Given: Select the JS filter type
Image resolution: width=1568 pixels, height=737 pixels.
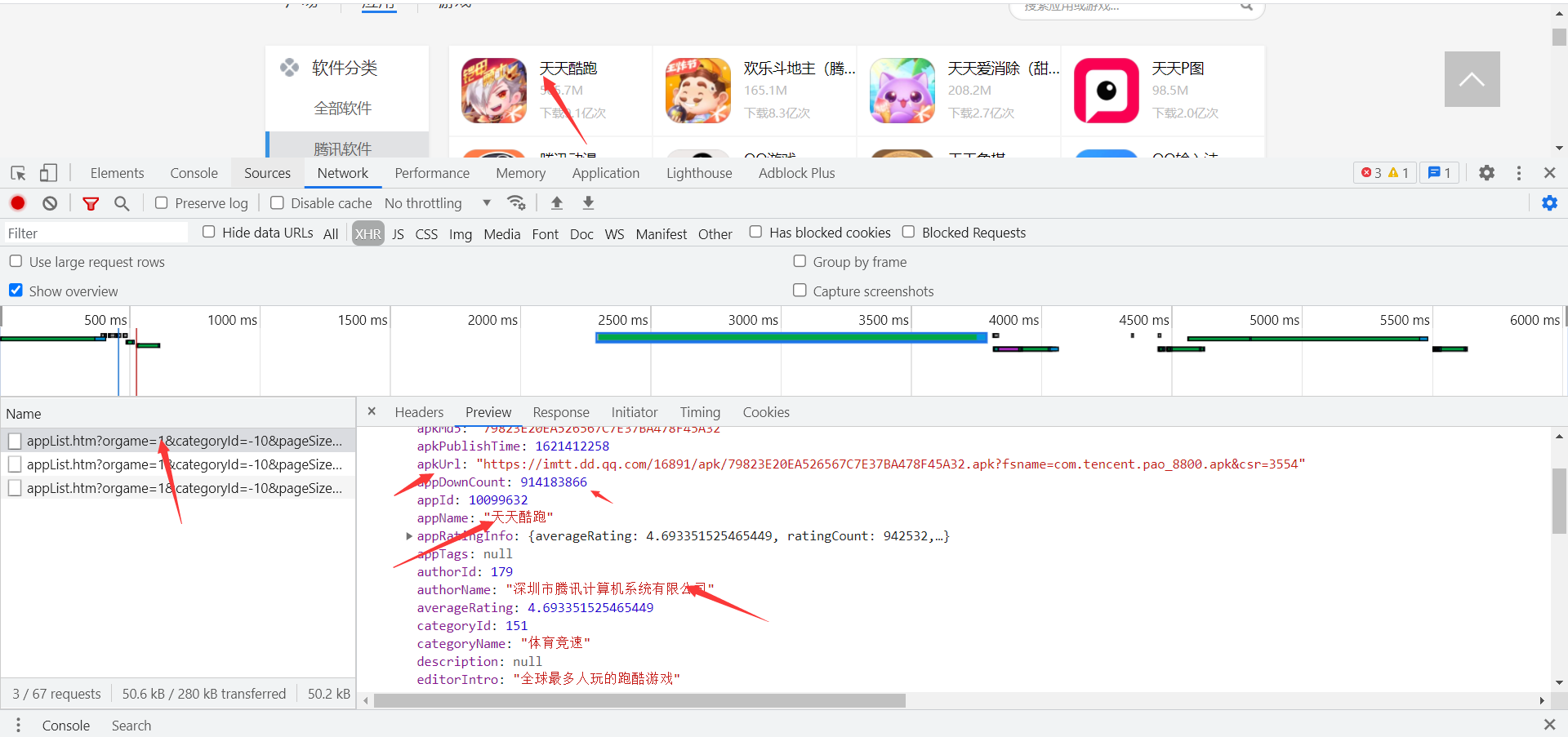Looking at the screenshot, I should pyautogui.click(x=398, y=234).
